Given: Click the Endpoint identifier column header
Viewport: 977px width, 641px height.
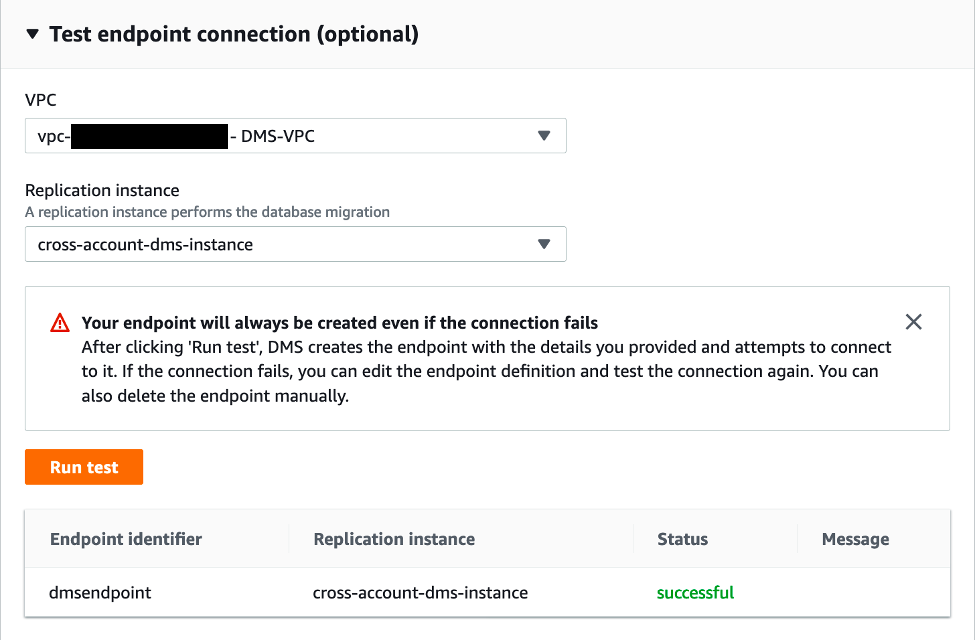Looking at the screenshot, I should [126, 539].
